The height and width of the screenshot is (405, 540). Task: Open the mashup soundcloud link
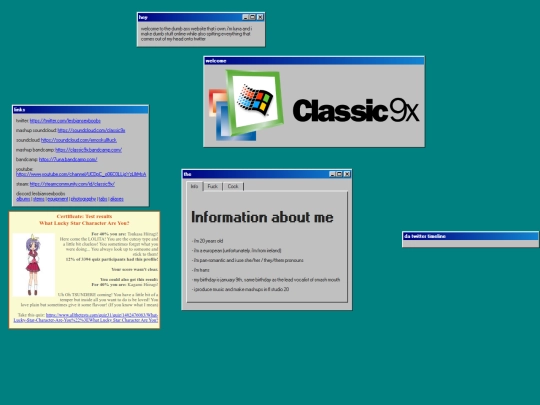pos(91,131)
